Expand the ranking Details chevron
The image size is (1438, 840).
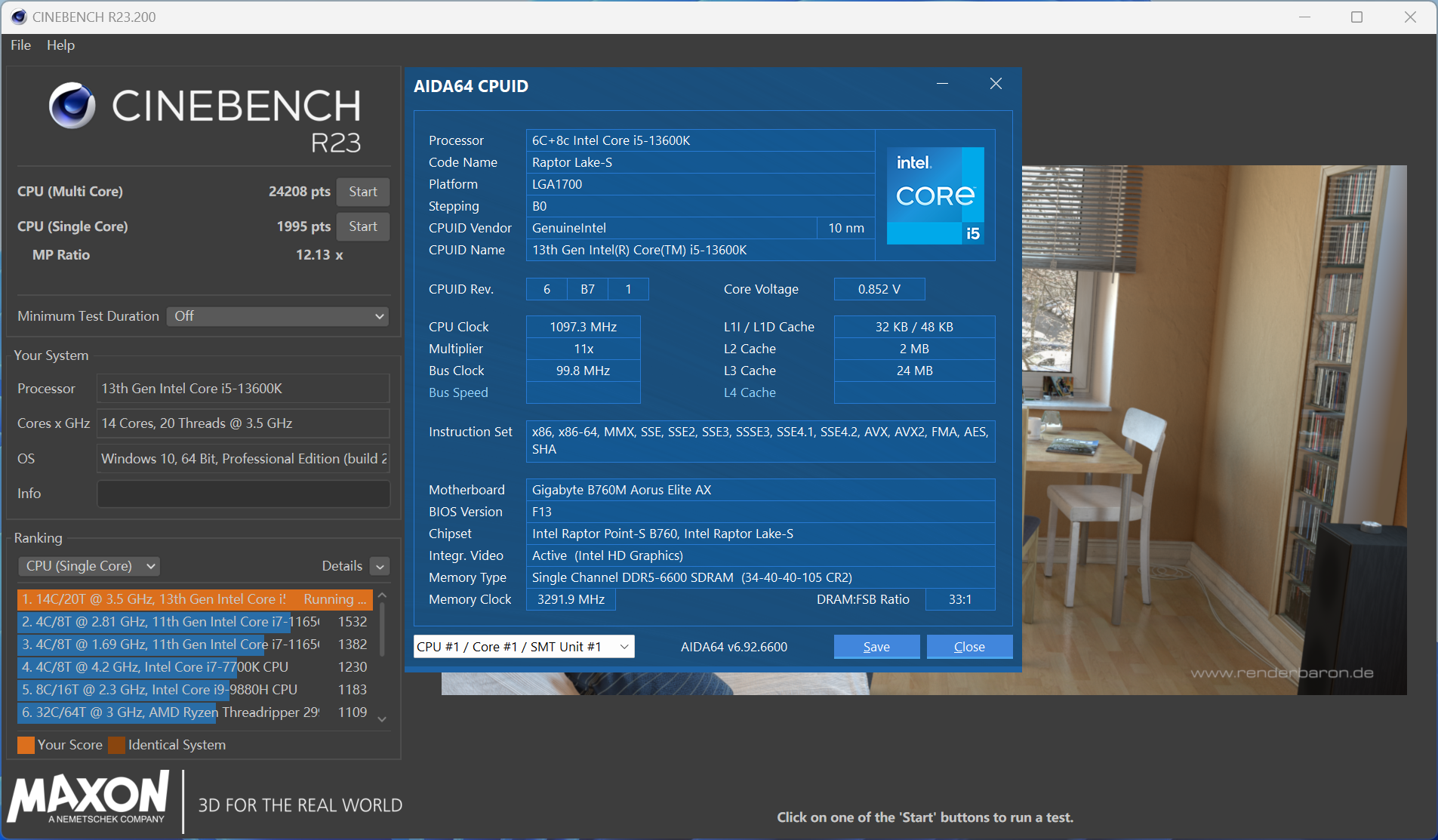click(380, 566)
